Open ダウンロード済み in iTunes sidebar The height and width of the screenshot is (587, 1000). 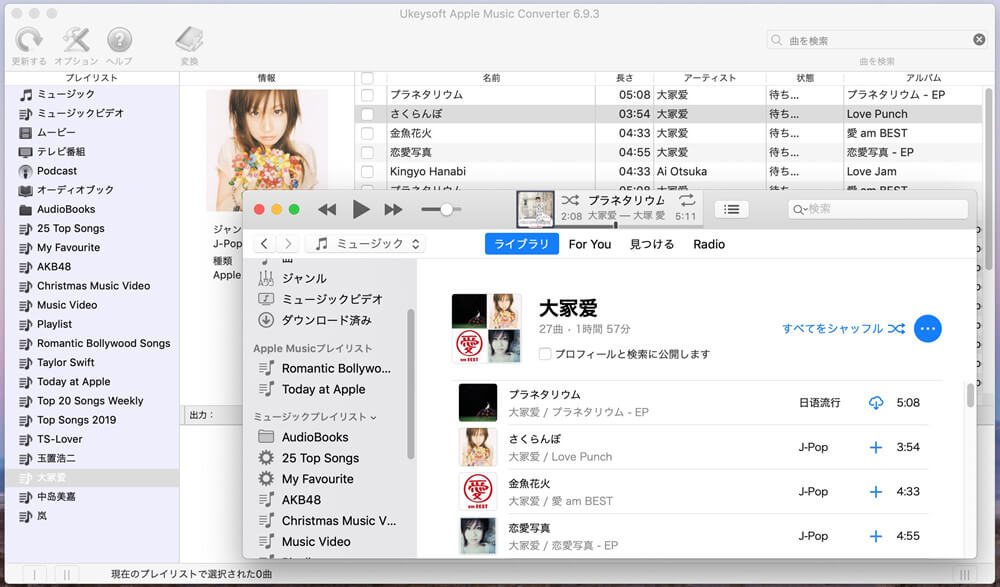coord(327,320)
